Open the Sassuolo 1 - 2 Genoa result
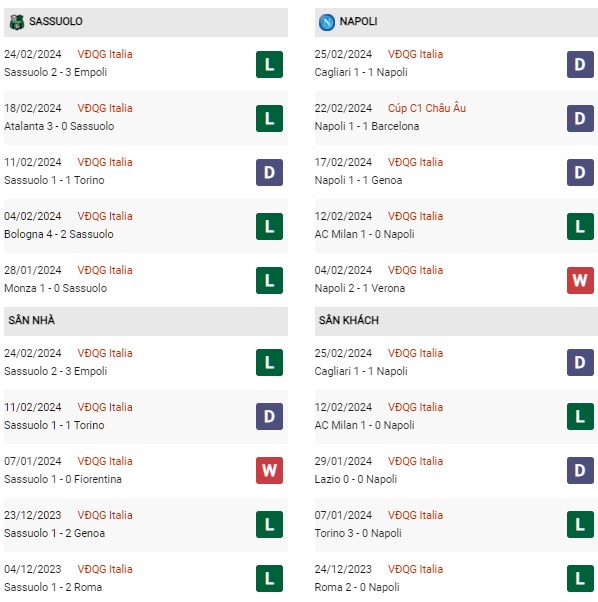Screen dimensions: 598x602 tap(55, 533)
